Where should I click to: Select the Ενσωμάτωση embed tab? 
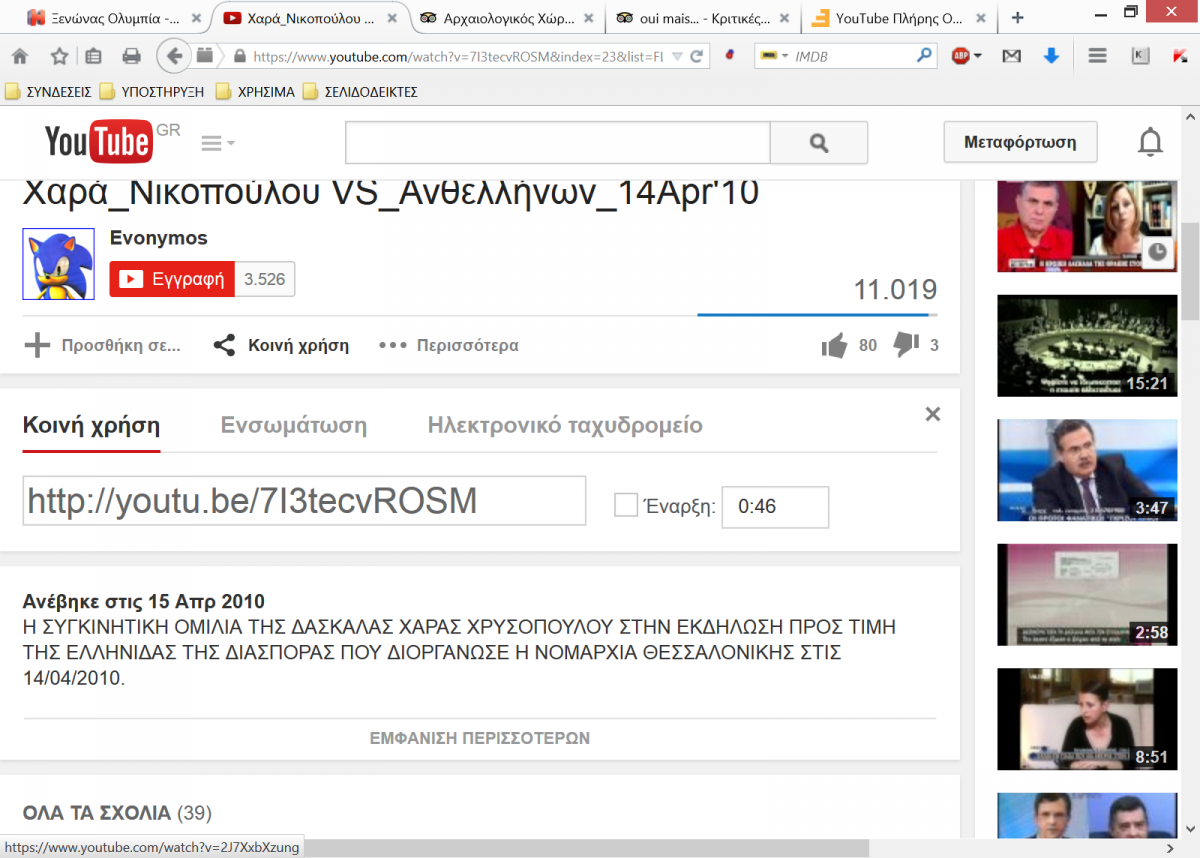(294, 426)
